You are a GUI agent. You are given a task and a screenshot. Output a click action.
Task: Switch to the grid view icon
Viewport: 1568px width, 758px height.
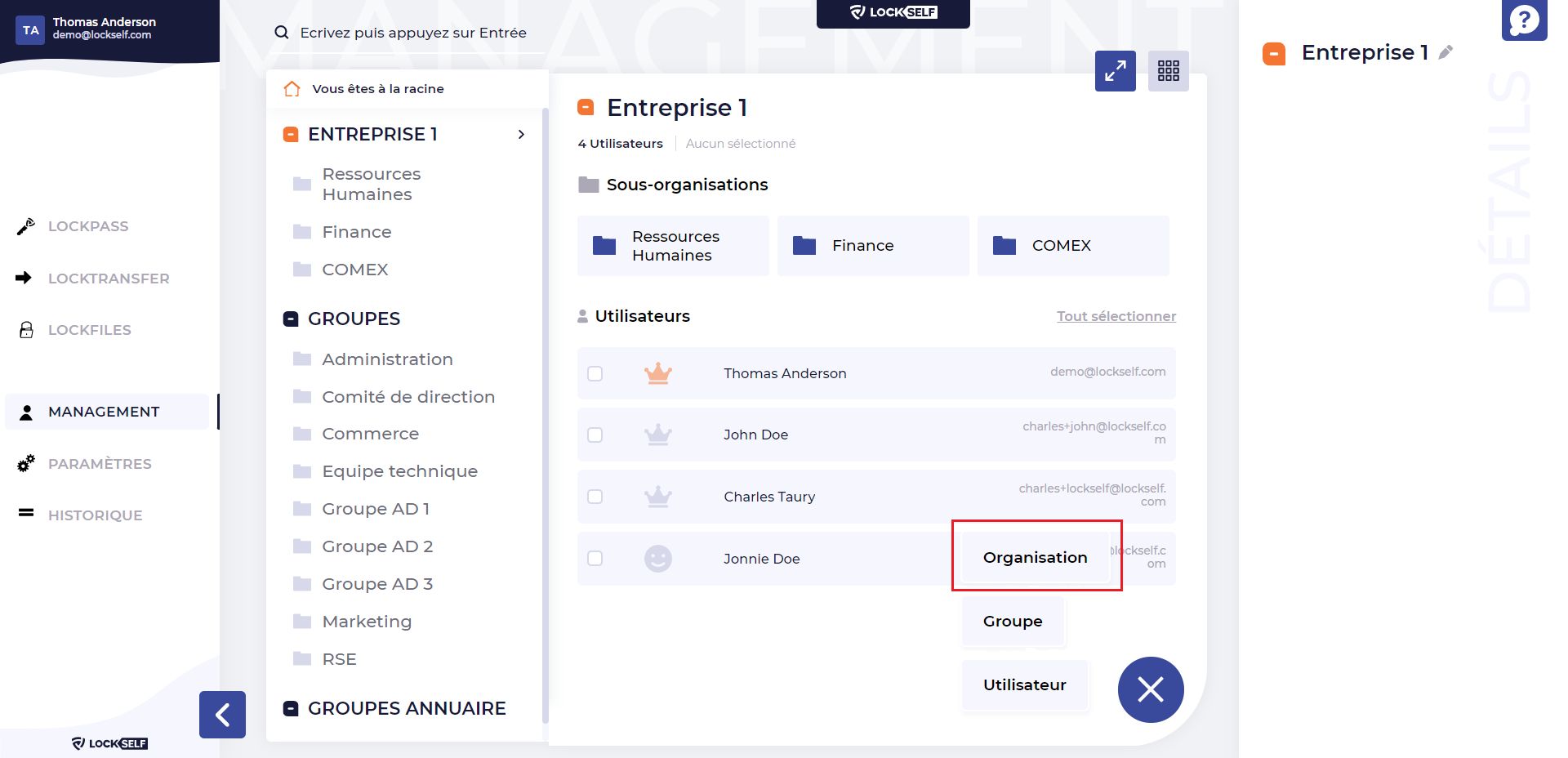[x=1168, y=71]
